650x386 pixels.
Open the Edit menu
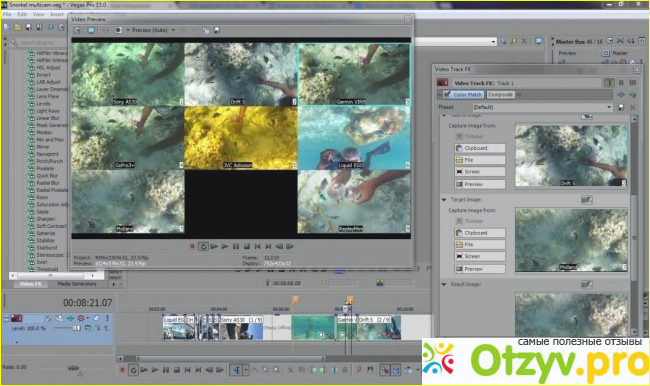[x=22, y=14]
